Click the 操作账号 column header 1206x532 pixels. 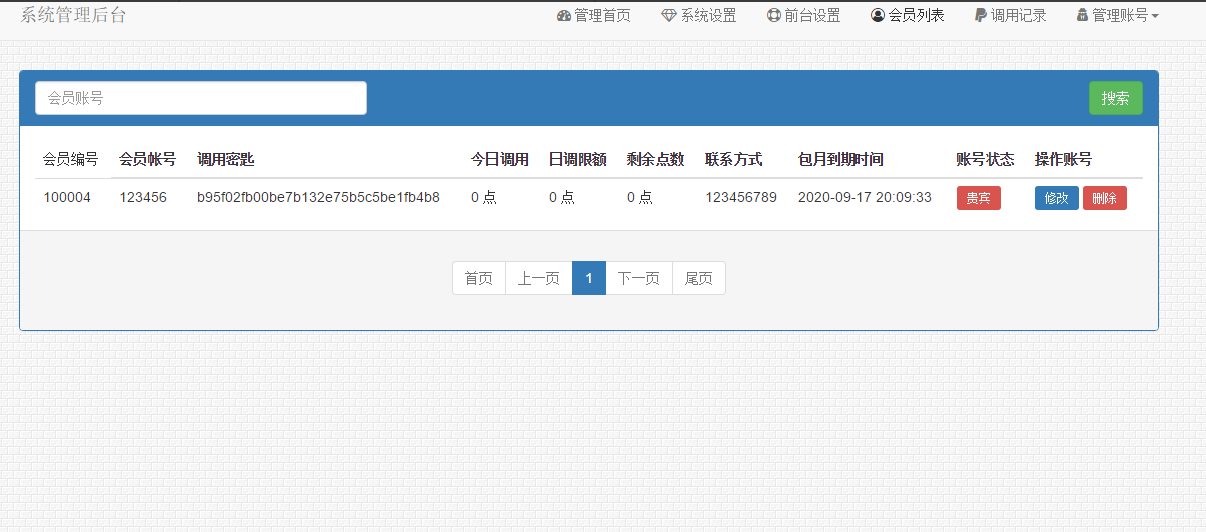click(1064, 160)
